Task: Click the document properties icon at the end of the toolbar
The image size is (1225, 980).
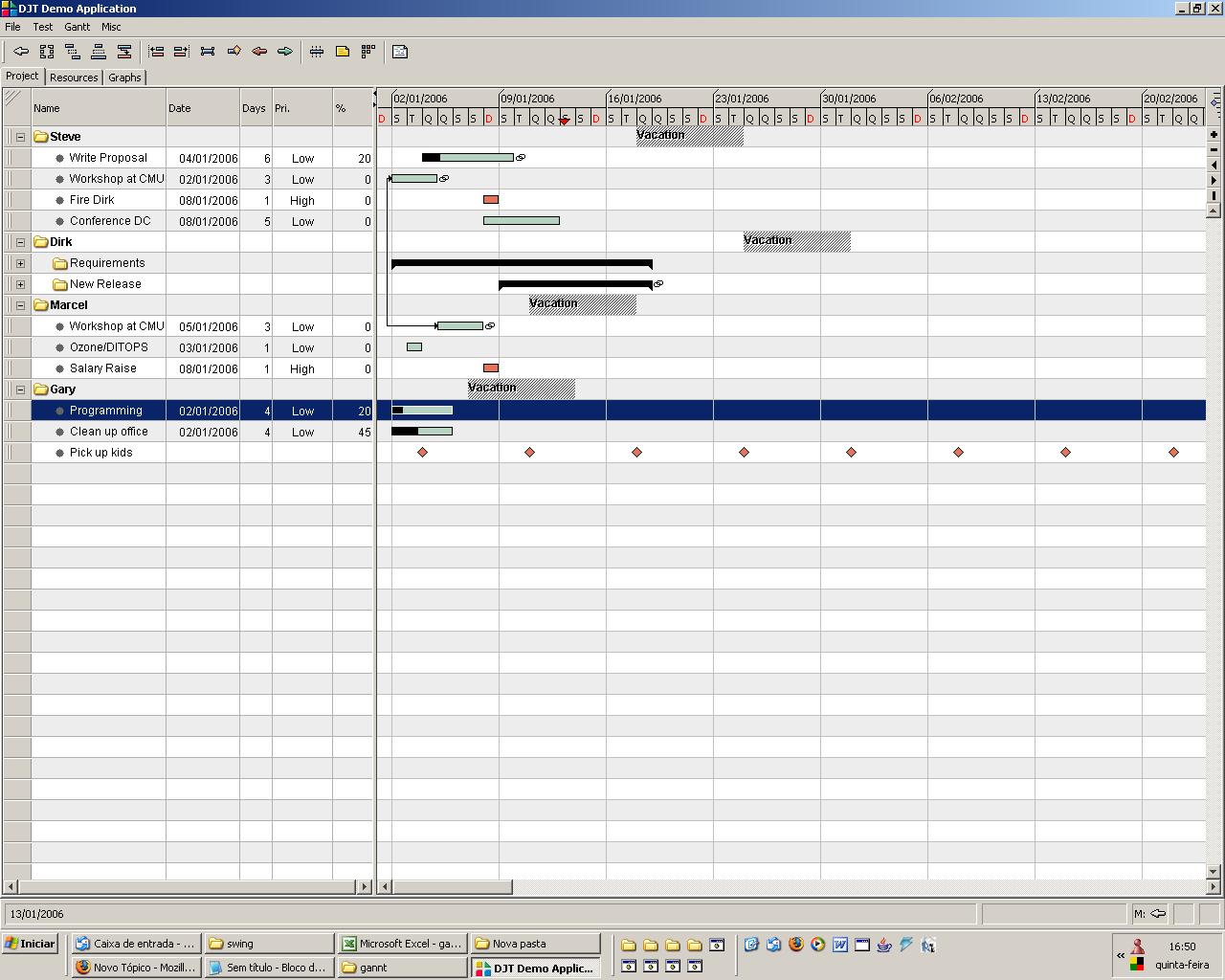Action: point(400,52)
